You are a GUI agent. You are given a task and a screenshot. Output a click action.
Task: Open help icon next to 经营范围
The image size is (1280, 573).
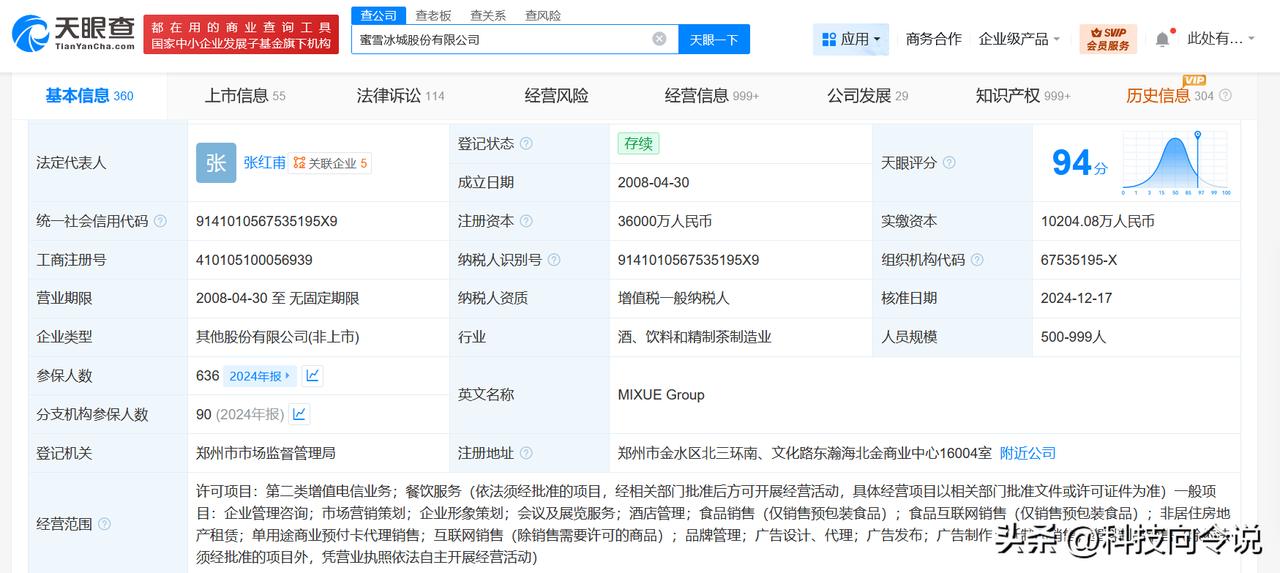[104, 524]
